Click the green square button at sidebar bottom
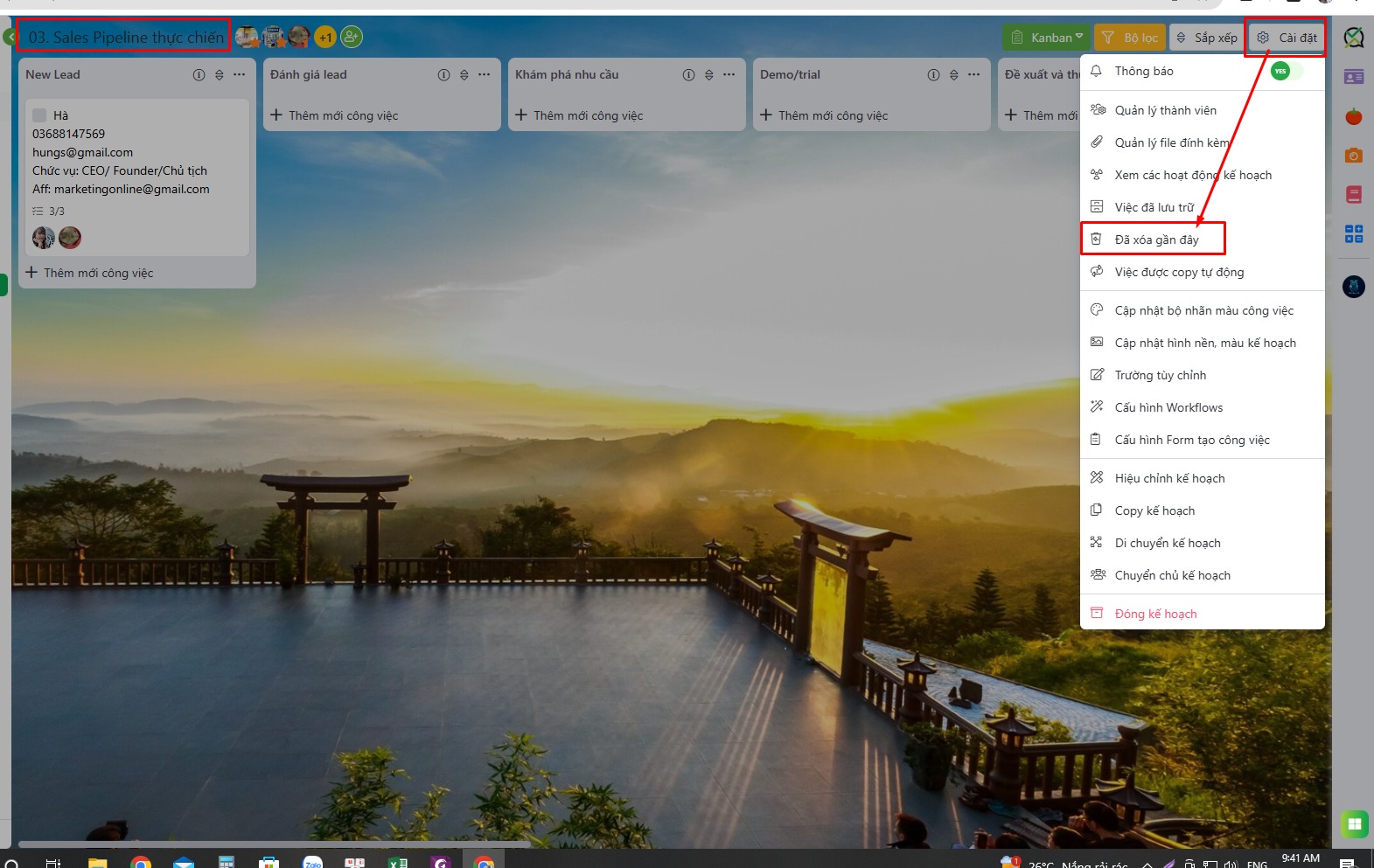This screenshot has height=868, width=1374. point(1354,823)
